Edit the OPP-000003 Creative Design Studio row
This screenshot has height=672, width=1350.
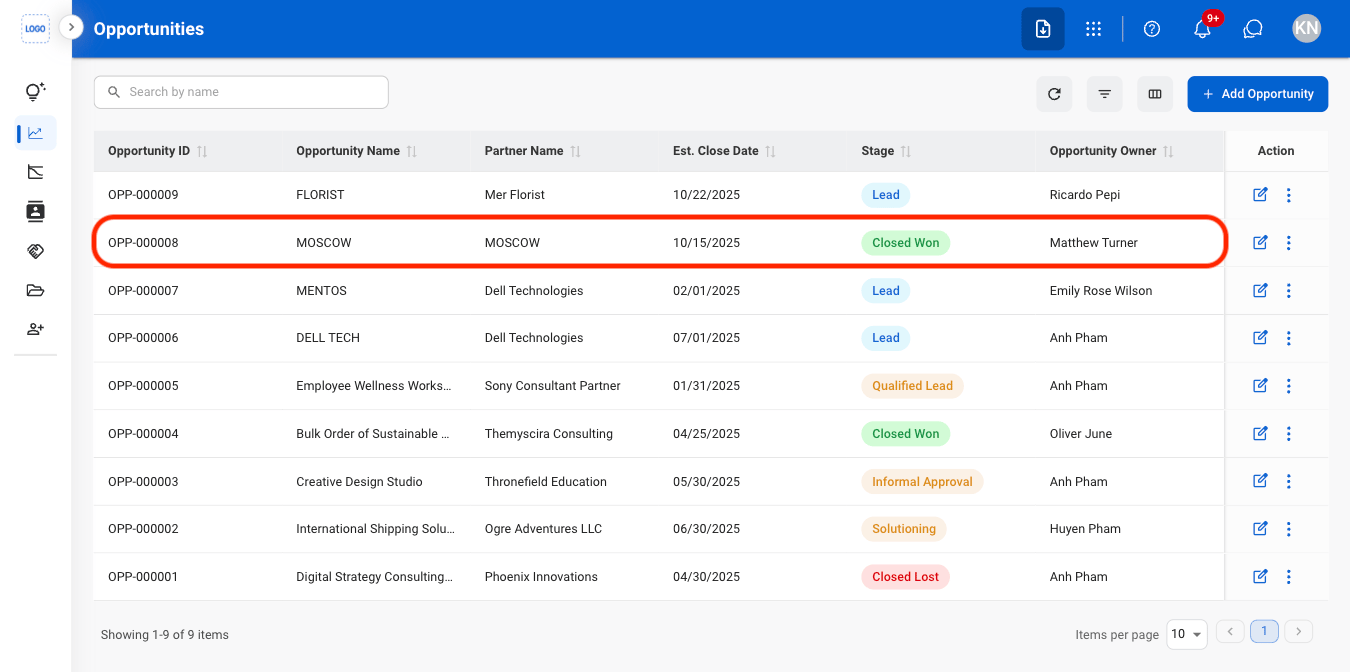1260,481
